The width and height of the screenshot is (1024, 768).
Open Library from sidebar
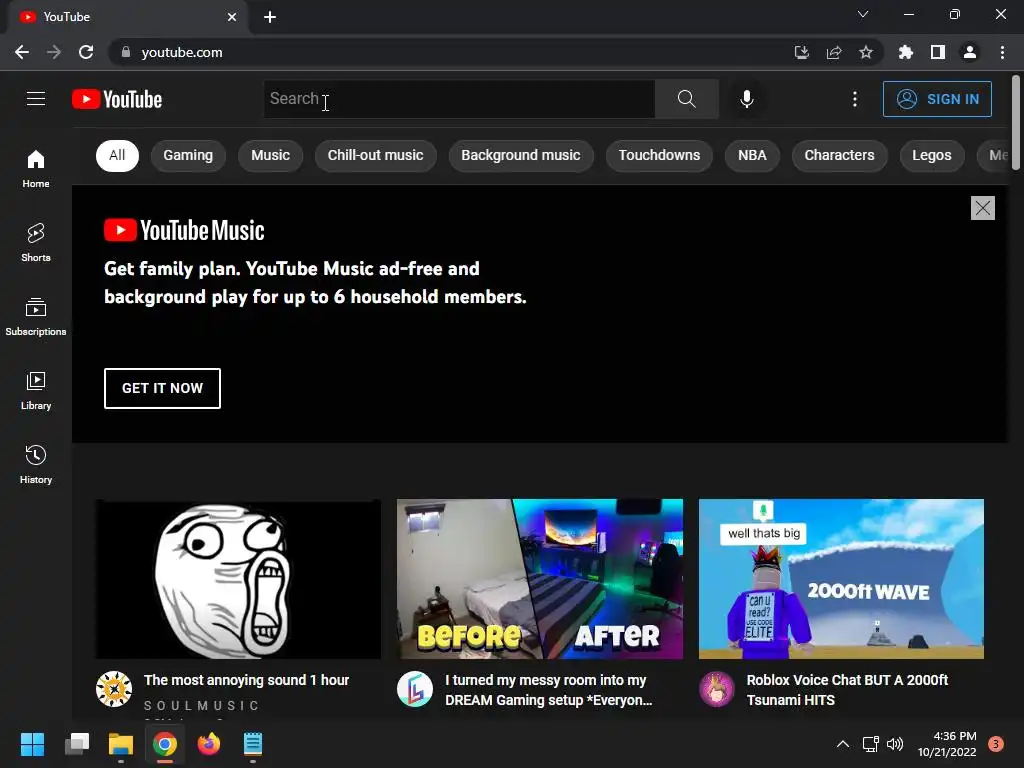point(36,391)
